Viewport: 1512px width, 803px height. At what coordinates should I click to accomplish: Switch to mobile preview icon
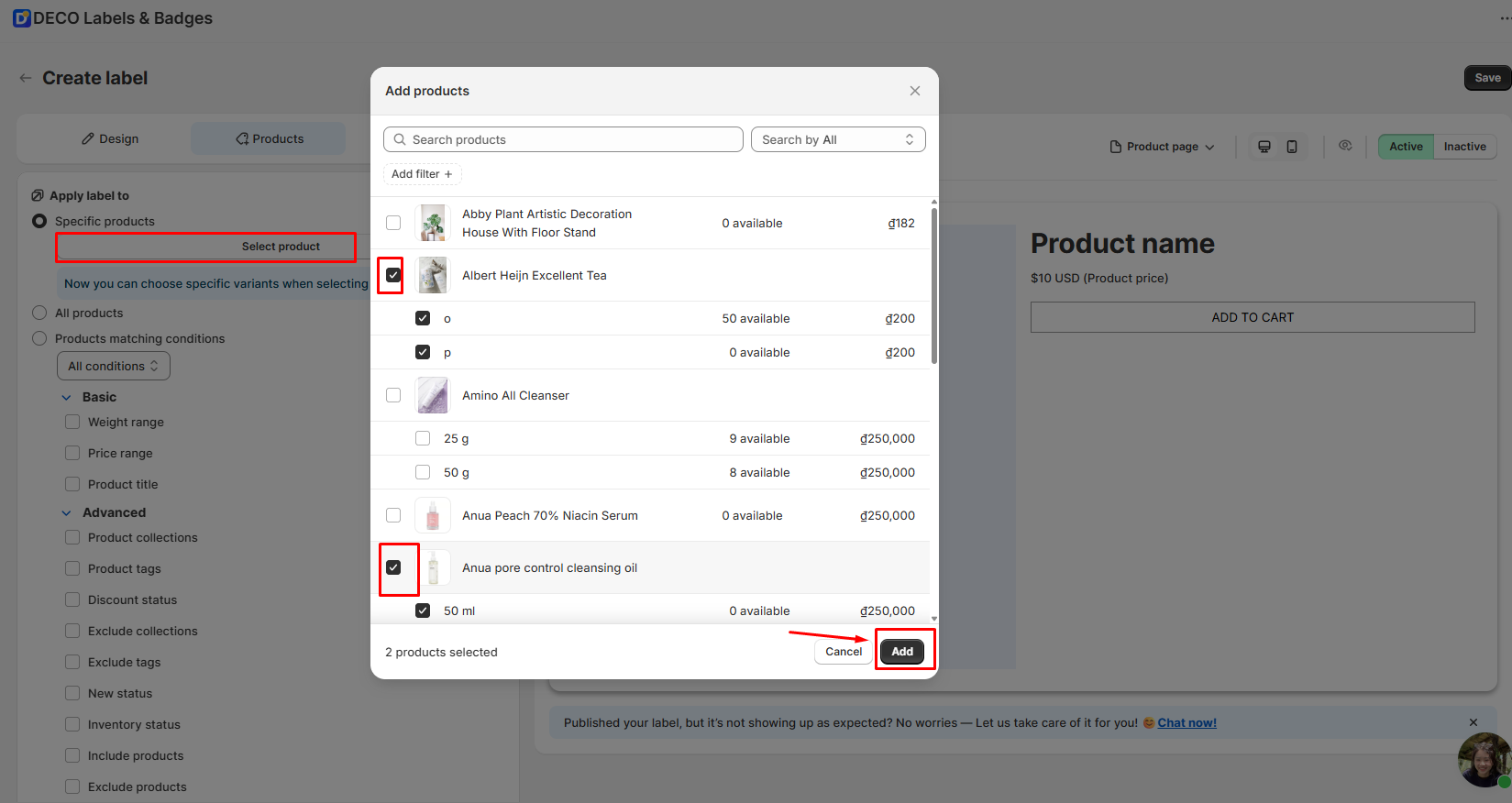point(1292,147)
